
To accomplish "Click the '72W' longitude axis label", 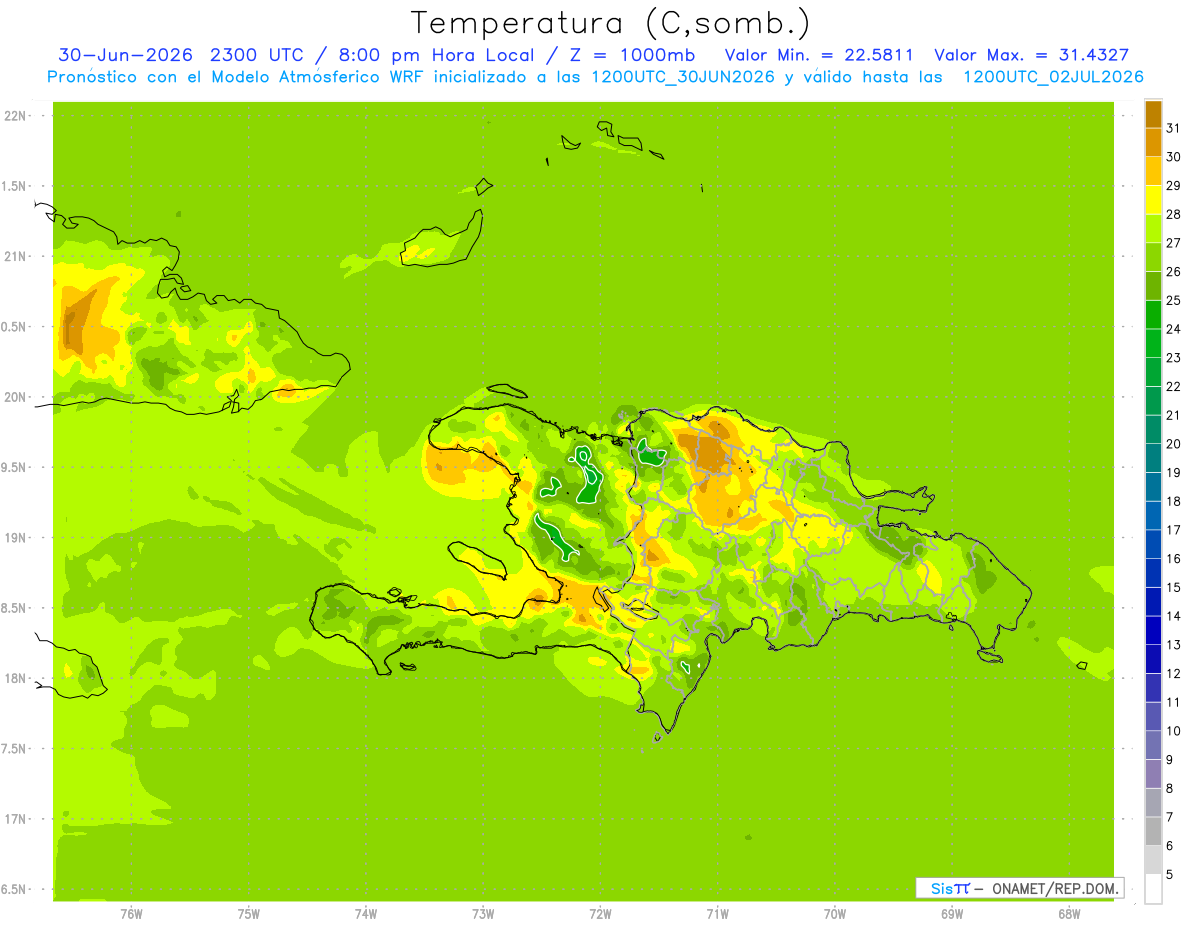I will pyautogui.click(x=600, y=913).
